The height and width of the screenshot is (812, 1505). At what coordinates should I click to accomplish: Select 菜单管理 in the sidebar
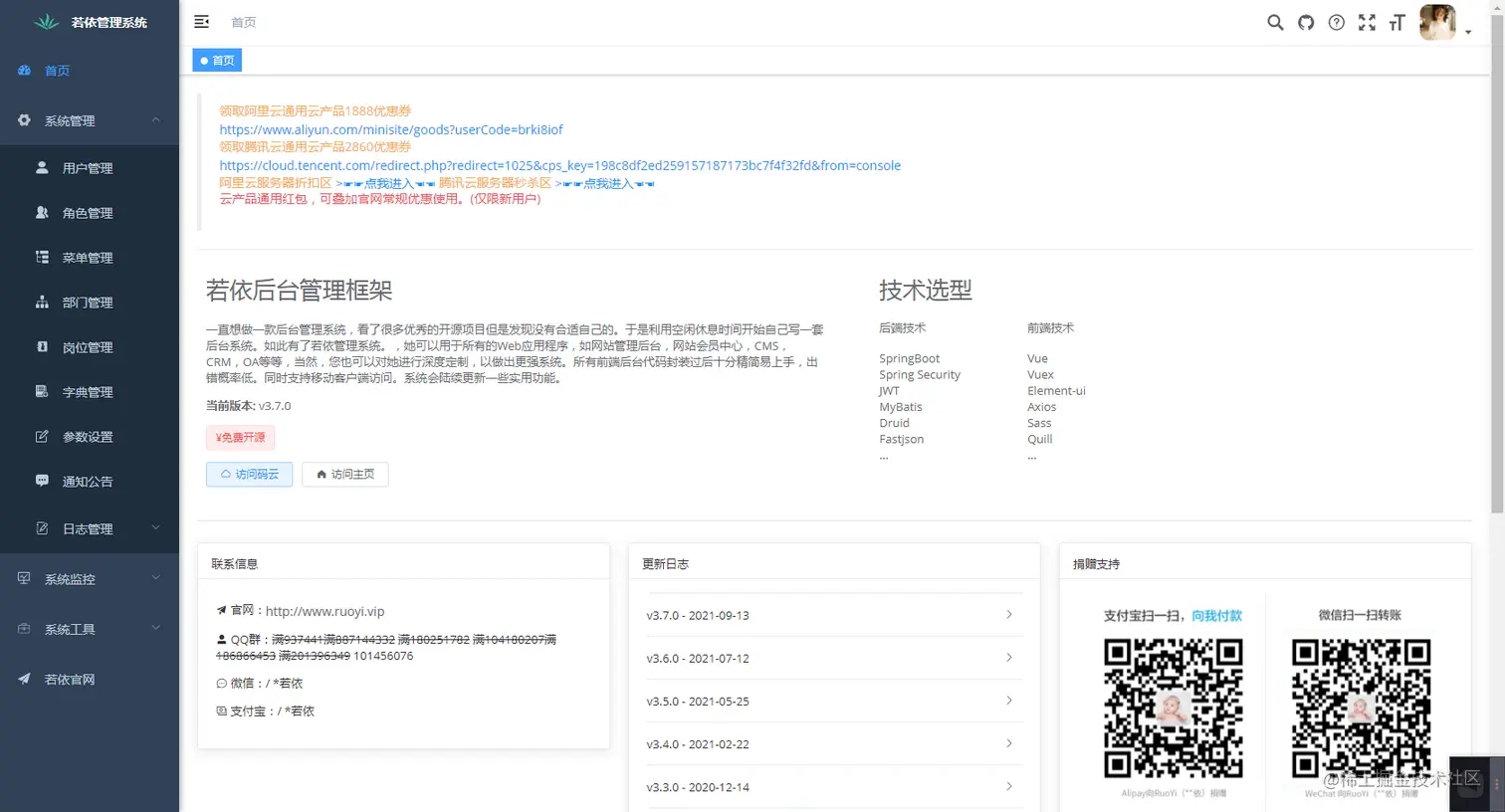(x=90, y=257)
